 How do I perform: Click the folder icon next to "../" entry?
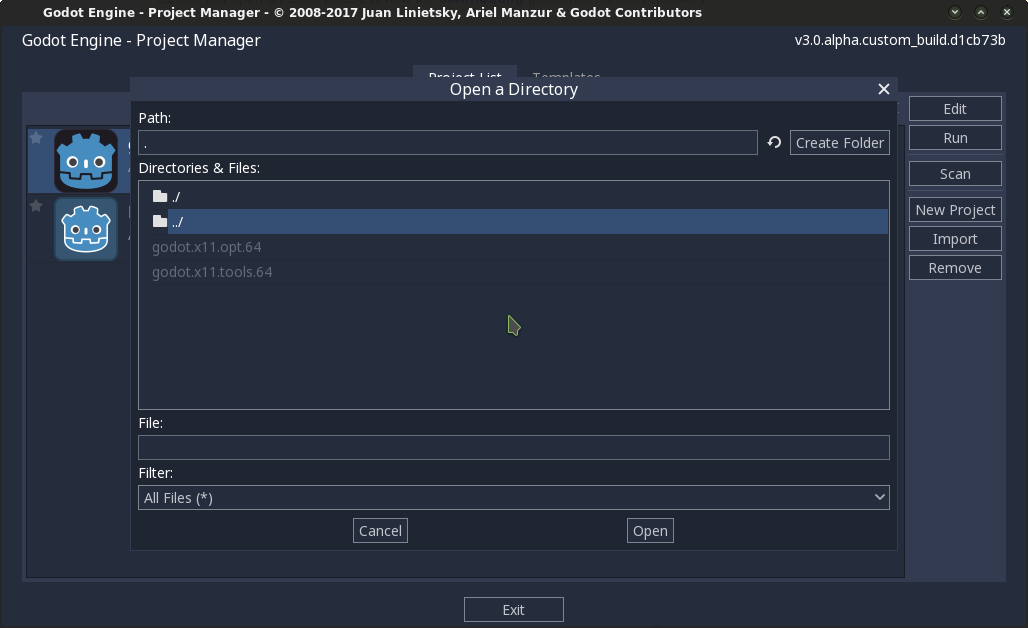click(x=160, y=221)
